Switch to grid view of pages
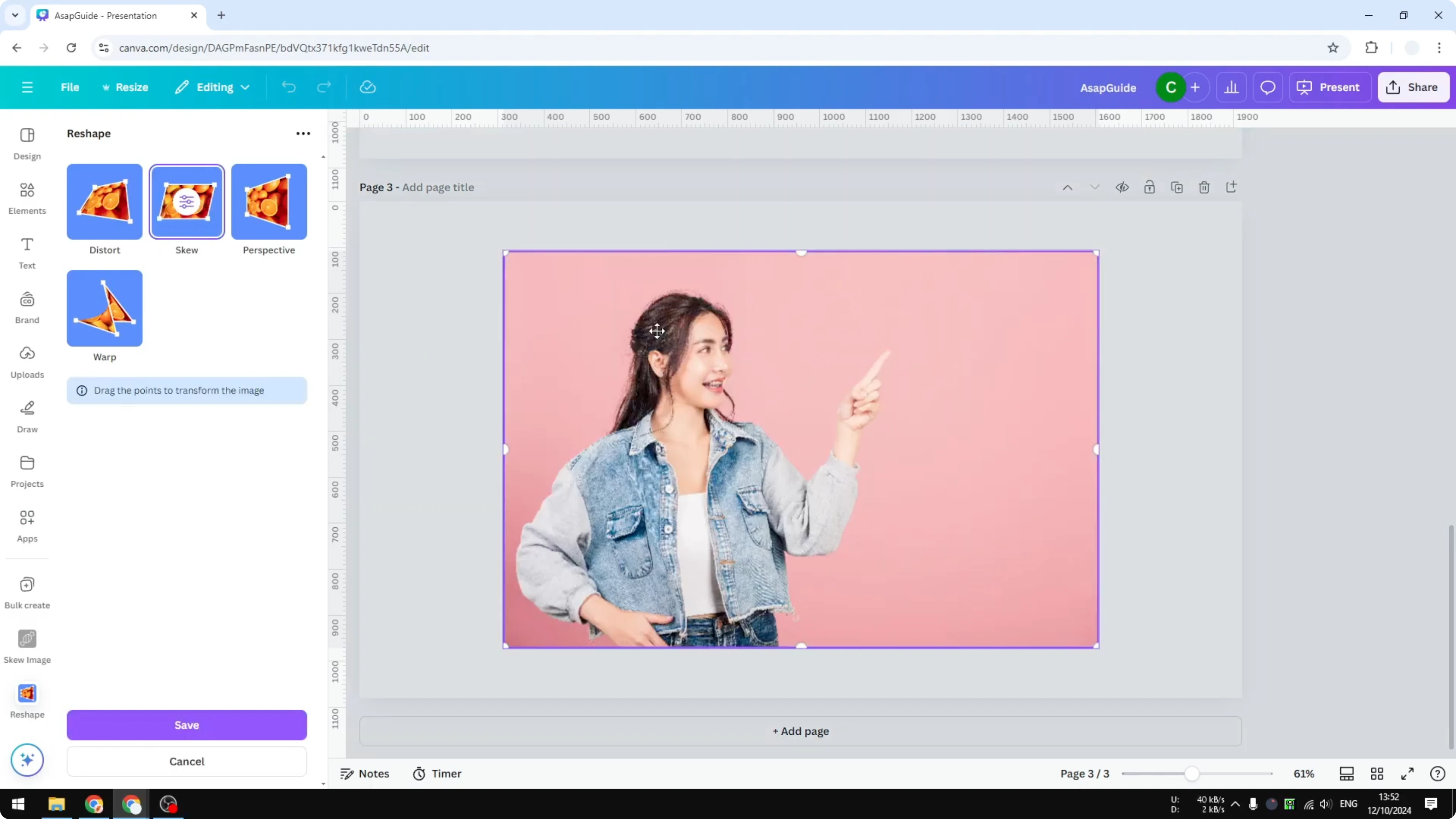1456x820 pixels. click(x=1376, y=774)
